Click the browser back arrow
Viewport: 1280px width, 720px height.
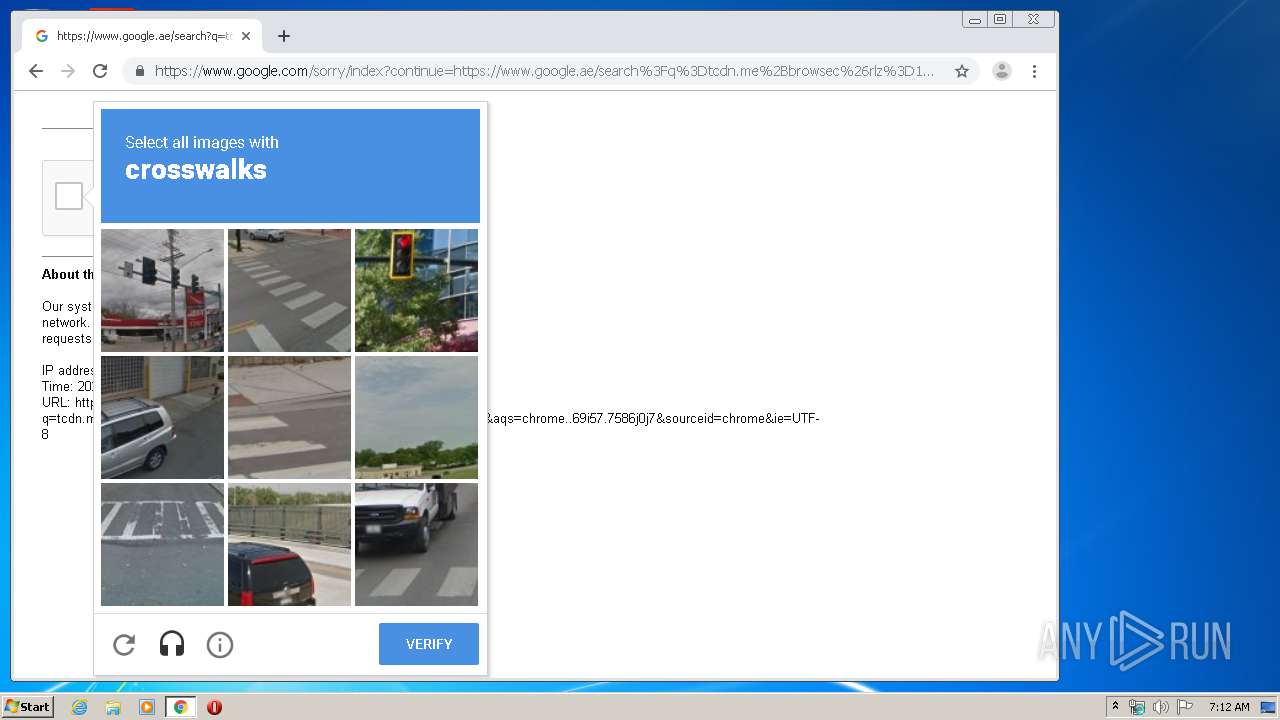coord(36,71)
